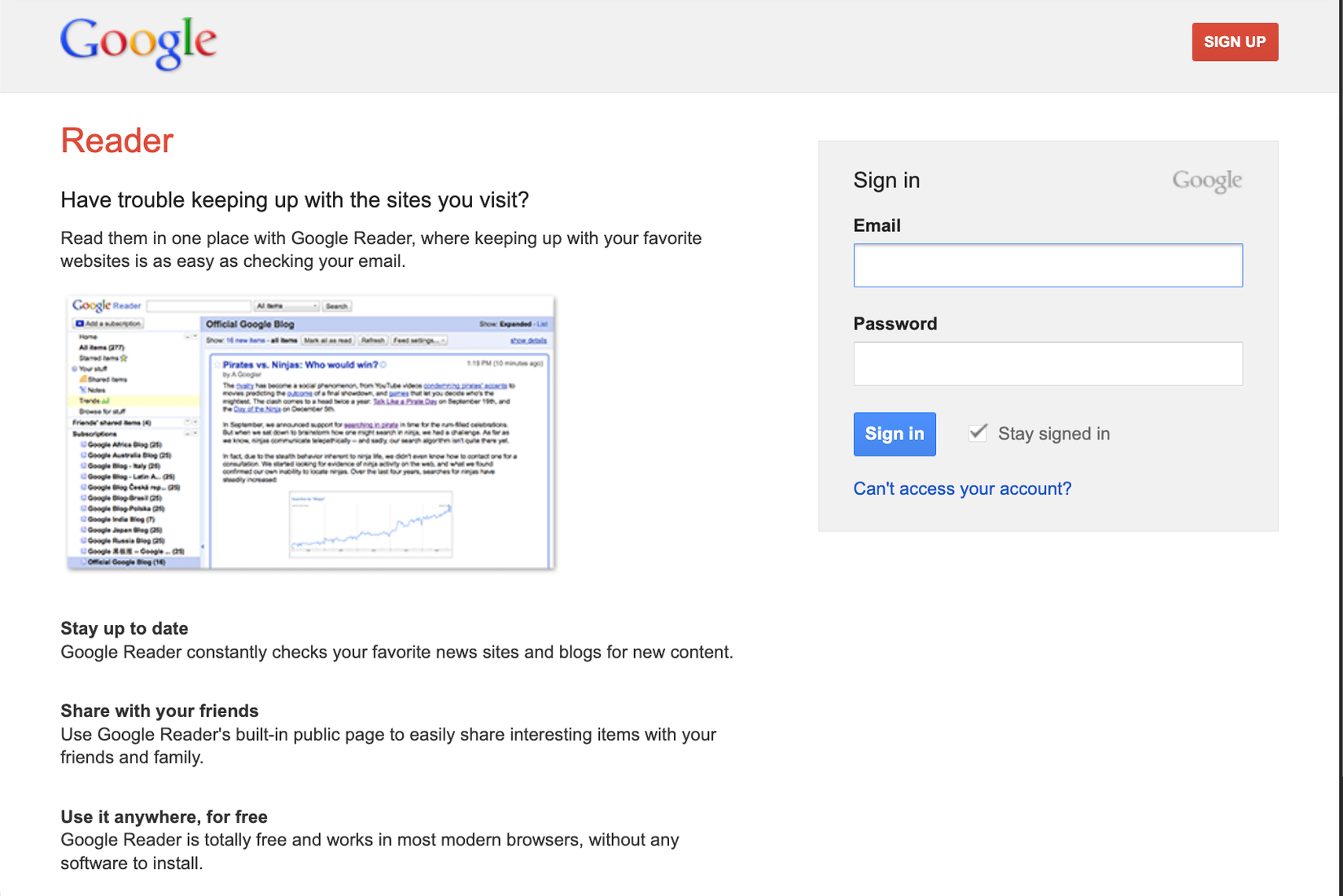Click the SIGN UP button

click(x=1235, y=42)
